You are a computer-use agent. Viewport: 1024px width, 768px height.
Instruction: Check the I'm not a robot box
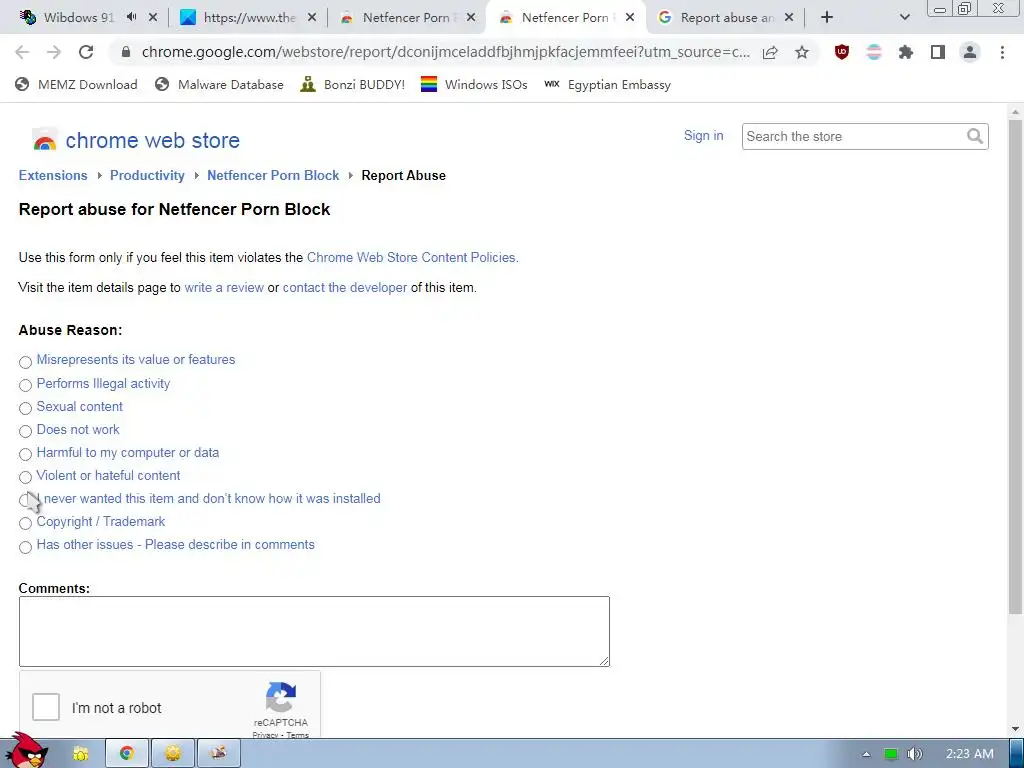(46, 707)
